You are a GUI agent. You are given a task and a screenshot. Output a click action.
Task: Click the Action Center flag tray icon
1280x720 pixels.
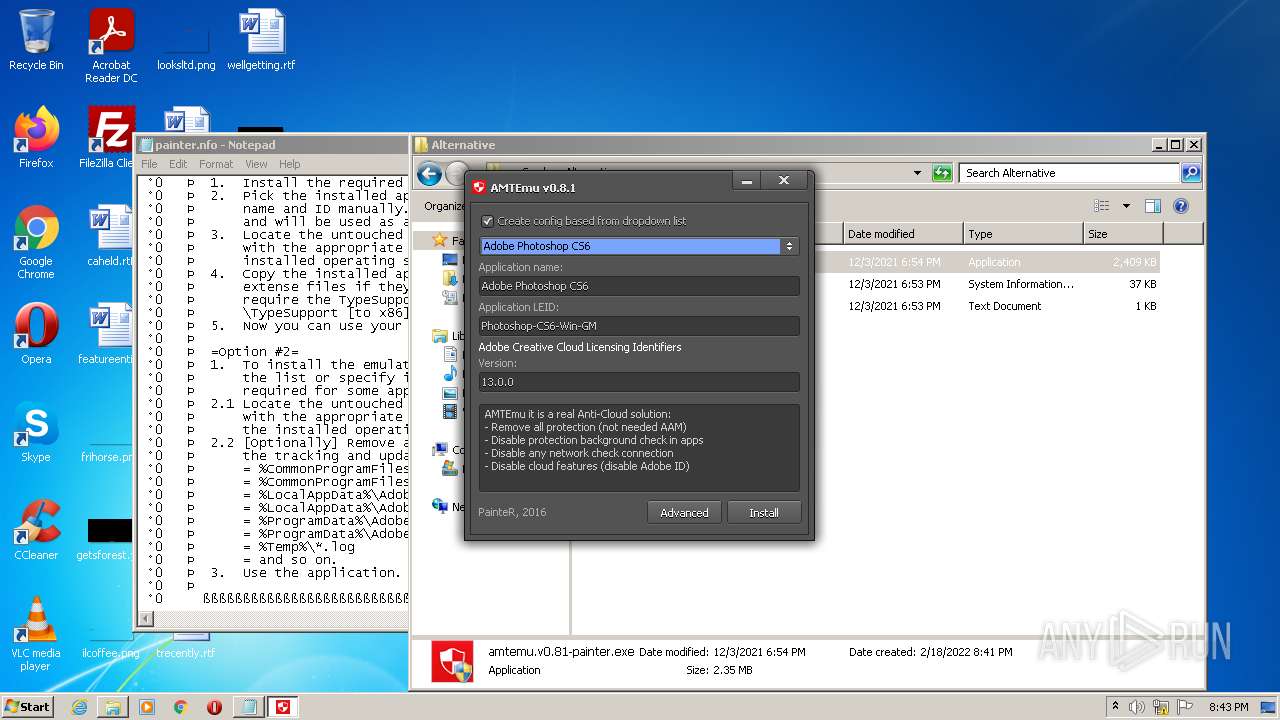[x=1184, y=707]
